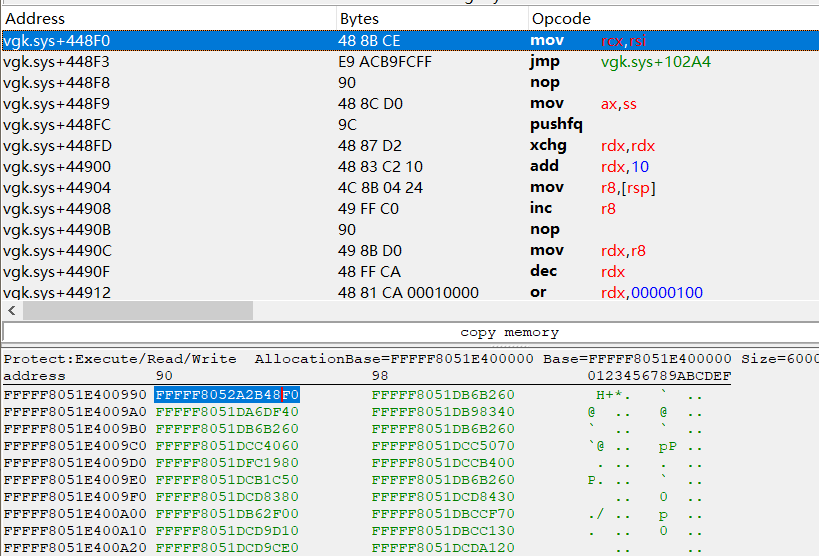Select the inc r8 row
Image resolution: width=819 pixels, height=556 pixels.
(x=410, y=208)
